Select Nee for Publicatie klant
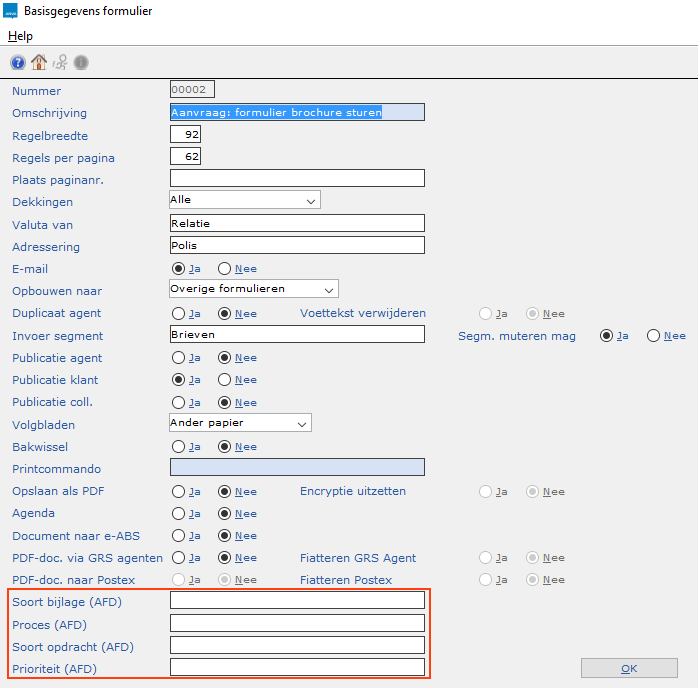This screenshot has width=698, height=688. click(x=224, y=380)
